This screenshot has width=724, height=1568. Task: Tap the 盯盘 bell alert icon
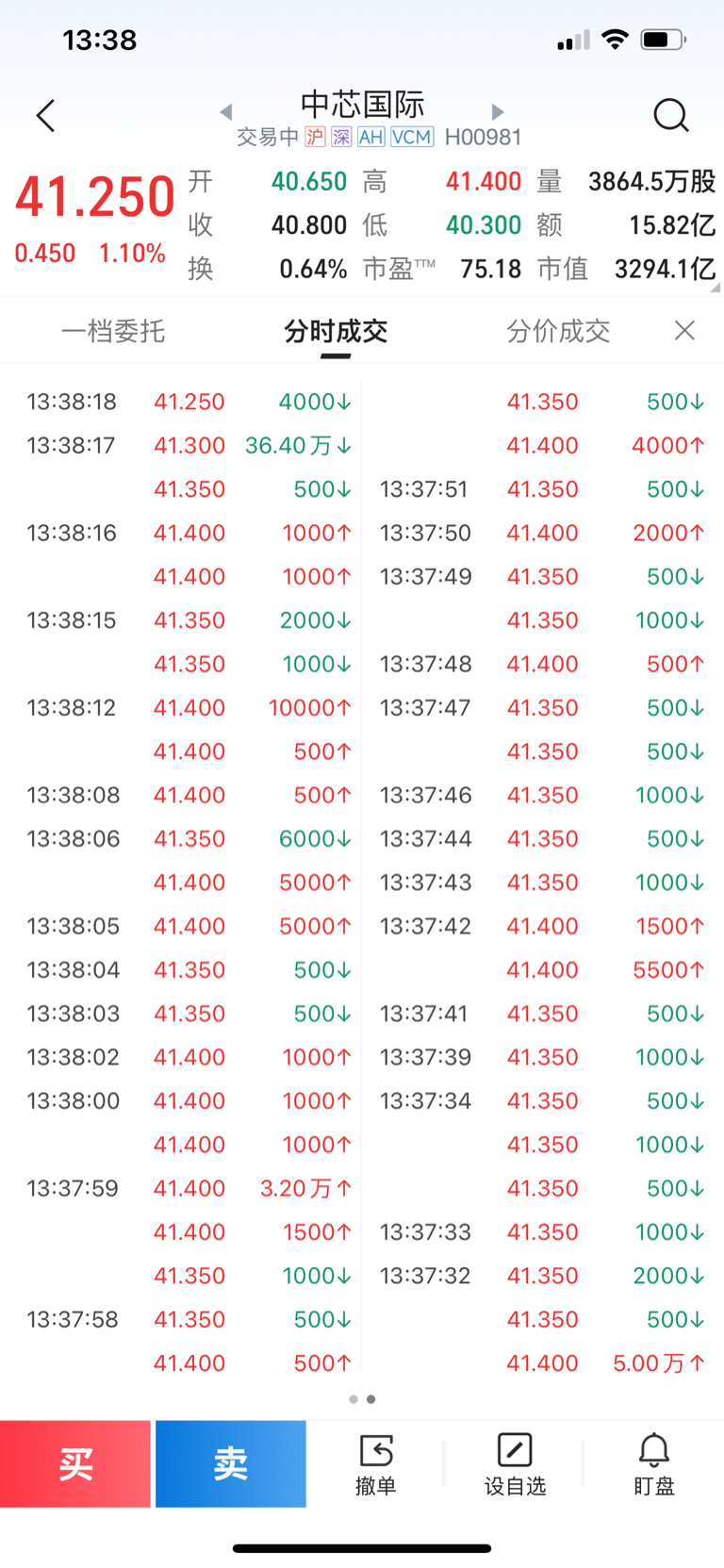click(653, 1464)
